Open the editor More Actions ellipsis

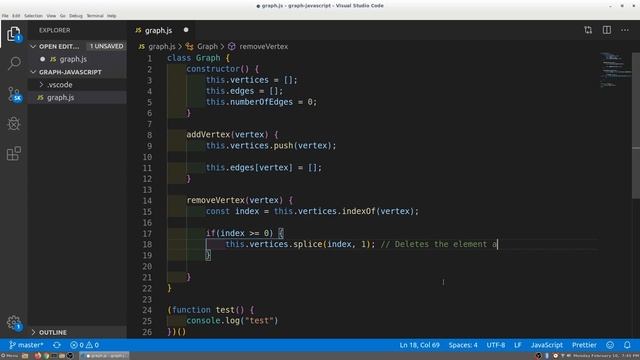coord(625,30)
